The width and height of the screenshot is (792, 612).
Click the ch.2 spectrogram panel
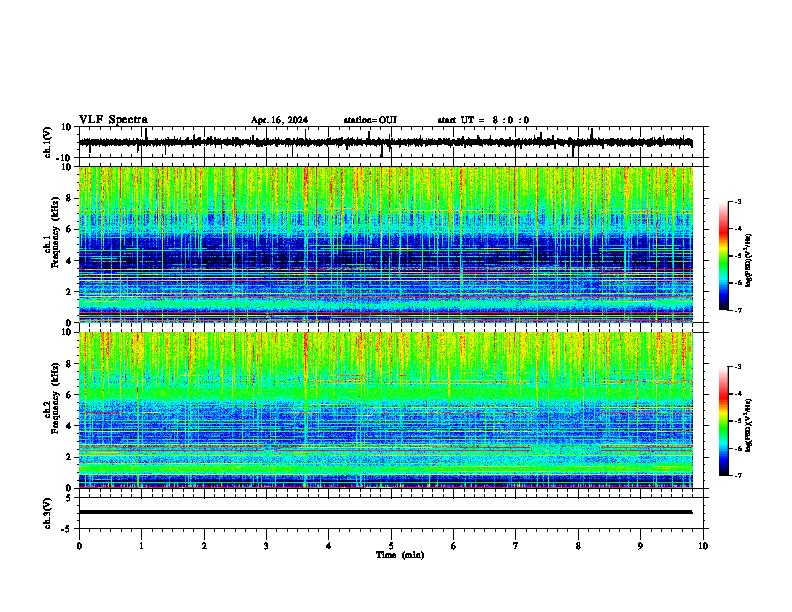[x=386, y=410]
